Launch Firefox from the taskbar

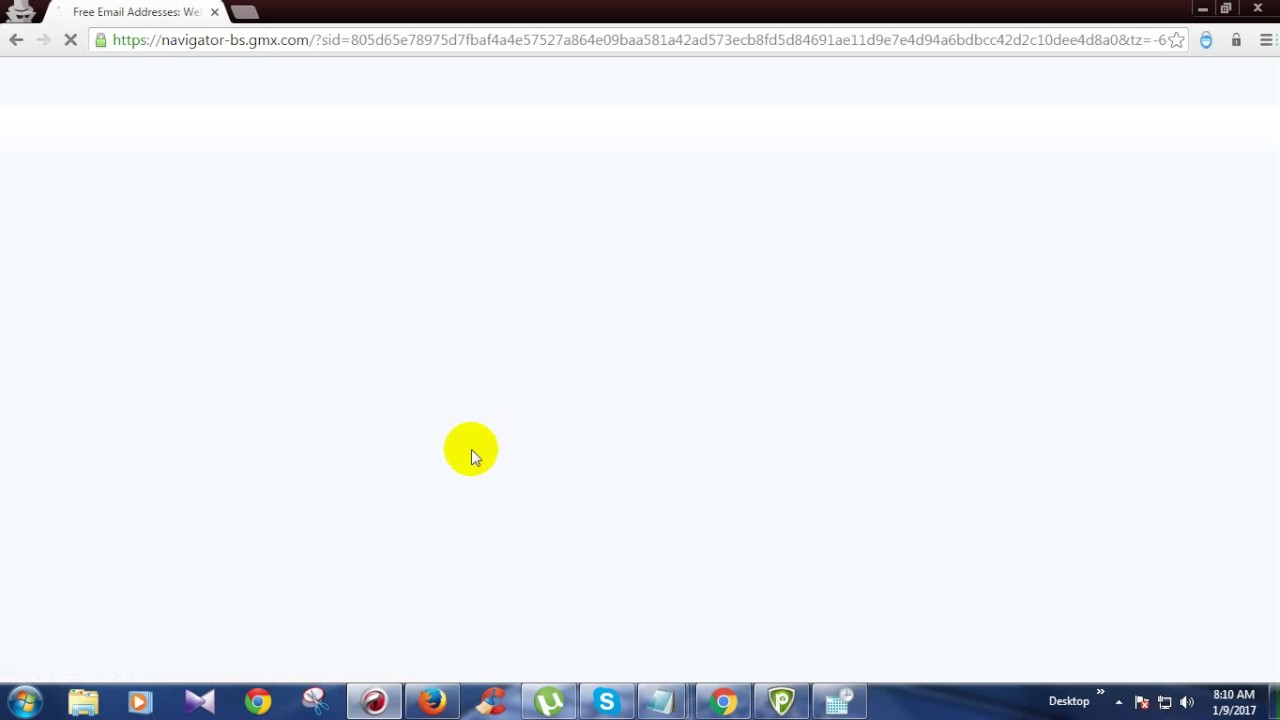[x=432, y=702]
